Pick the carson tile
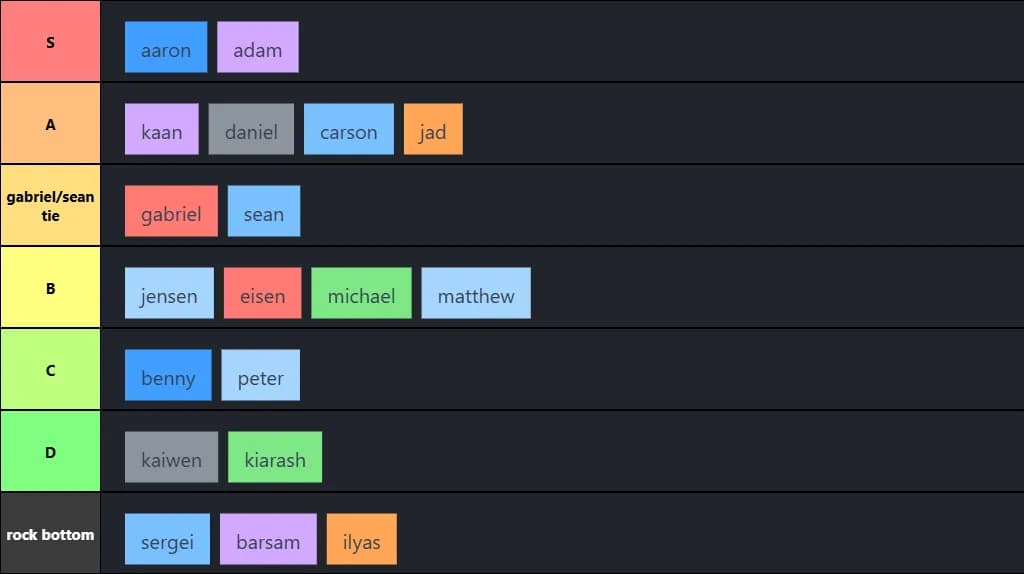 coord(348,129)
